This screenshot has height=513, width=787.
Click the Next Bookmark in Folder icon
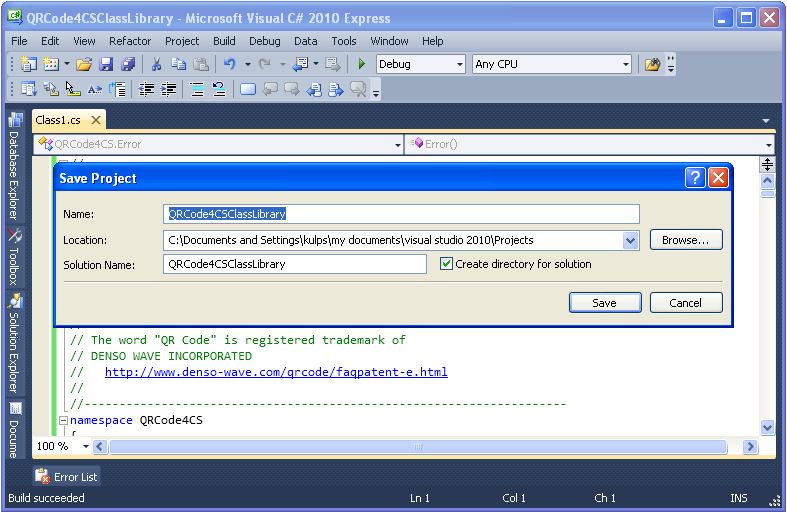tap(336, 89)
